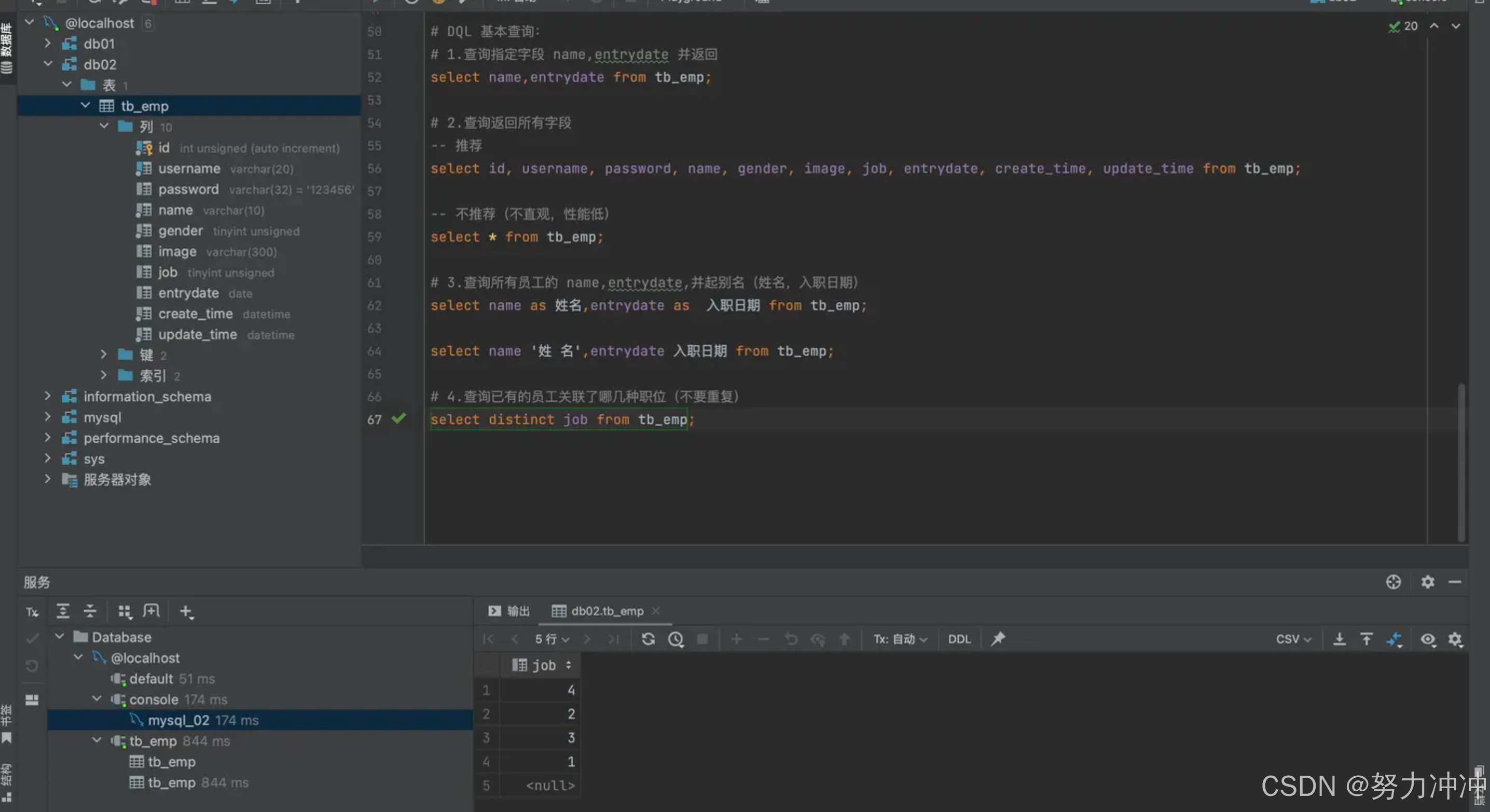
Task: Expand the db01 database node
Action: click(x=48, y=44)
